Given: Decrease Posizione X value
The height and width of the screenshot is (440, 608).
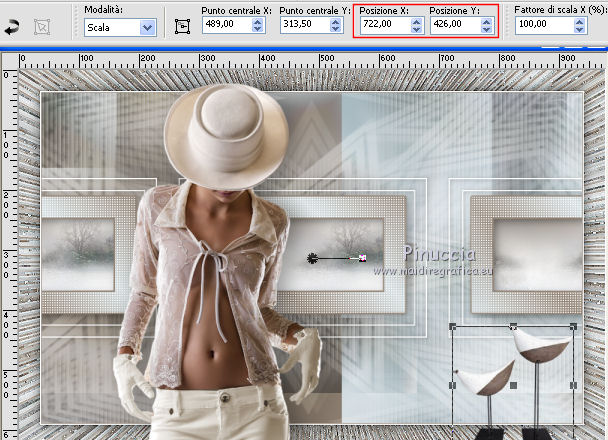Looking at the screenshot, I should tap(416, 29).
